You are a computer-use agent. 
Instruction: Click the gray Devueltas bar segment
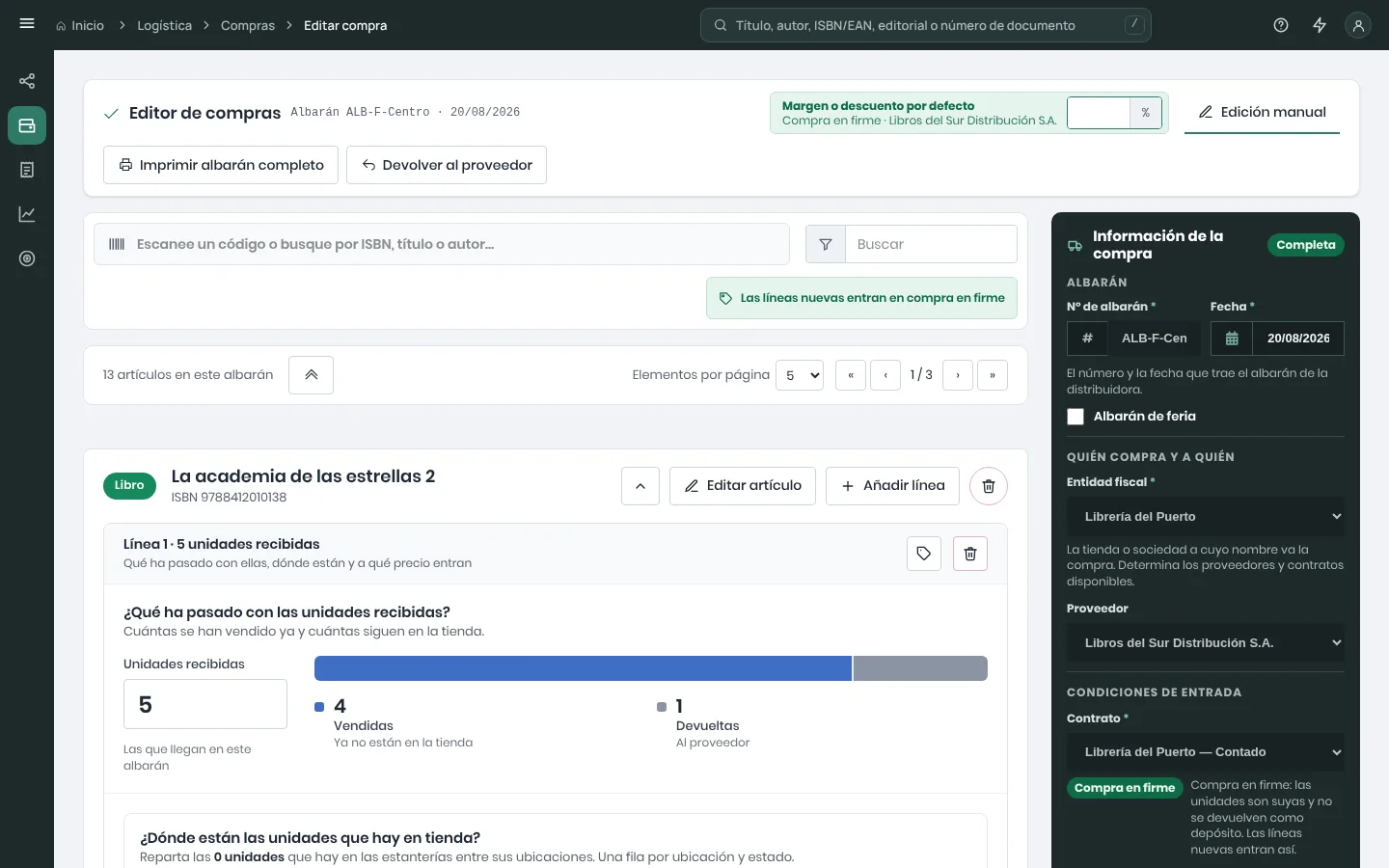click(x=920, y=668)
